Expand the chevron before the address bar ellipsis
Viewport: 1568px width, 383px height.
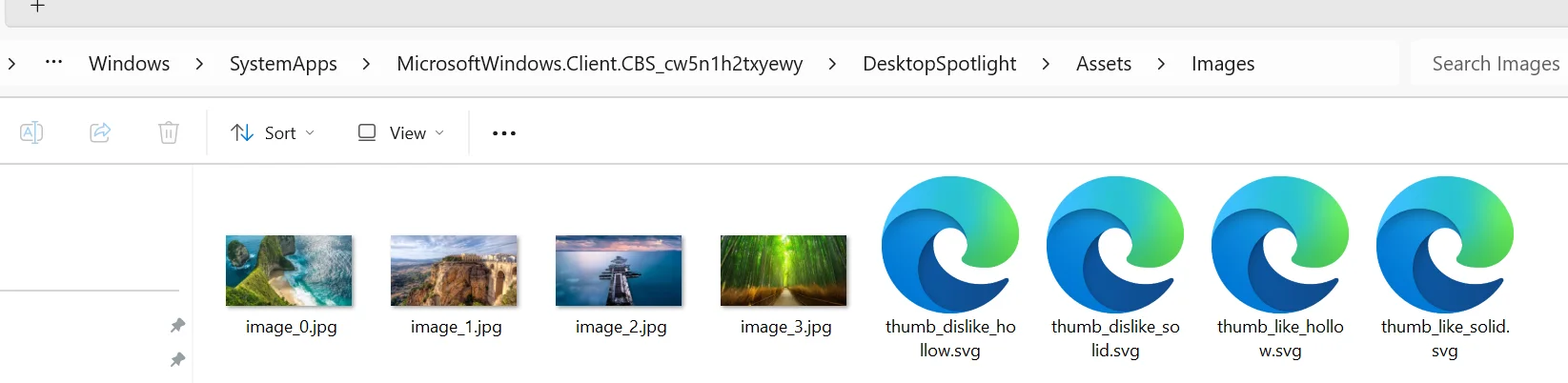pos(10,64)
